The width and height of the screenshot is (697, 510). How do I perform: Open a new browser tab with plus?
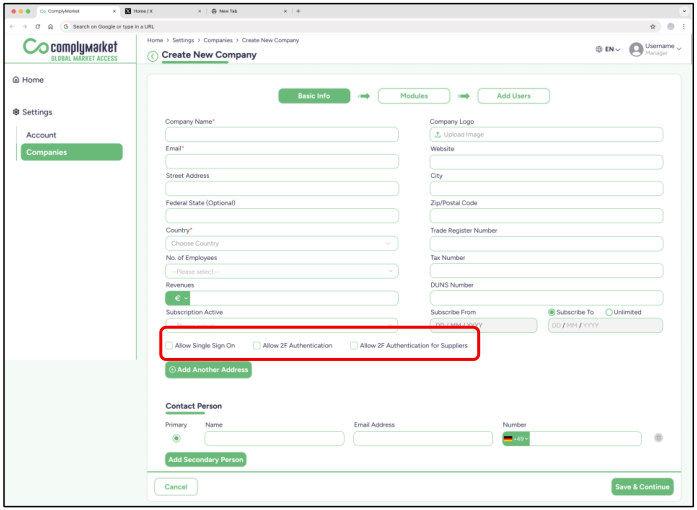coord(298,11)
